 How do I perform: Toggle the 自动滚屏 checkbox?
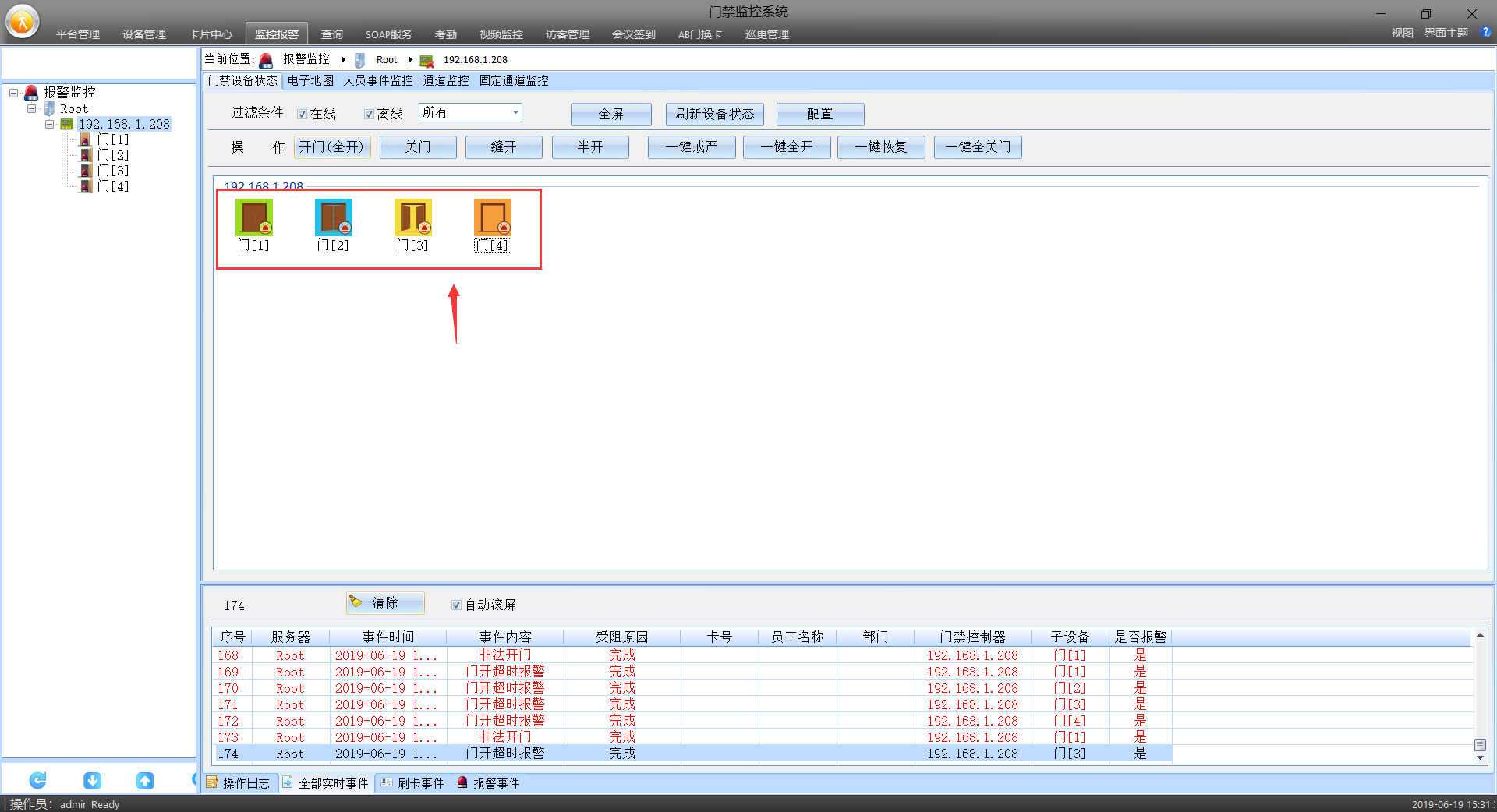(456, 605)
